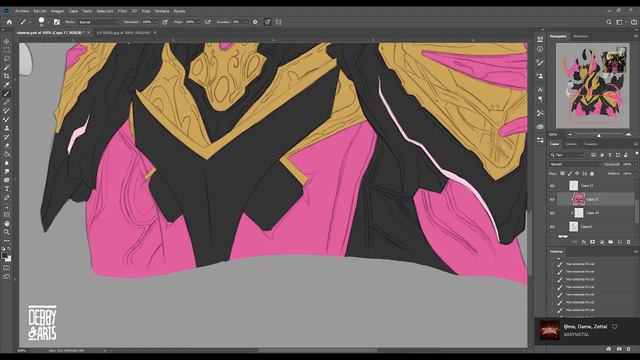
Task: Open the Properties panel icon in the dock
Action: point(540,140)
